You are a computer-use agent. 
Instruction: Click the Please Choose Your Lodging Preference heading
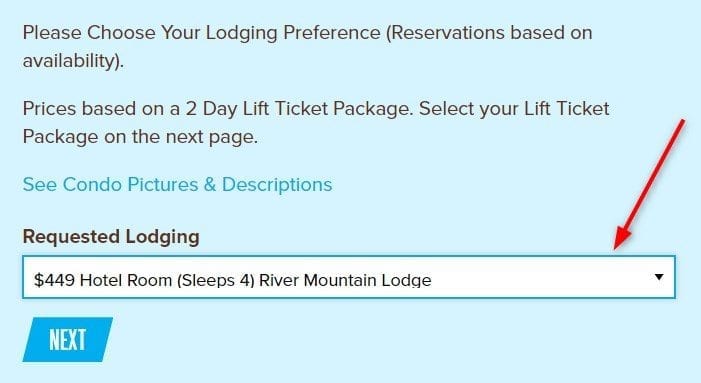point(201,34)
